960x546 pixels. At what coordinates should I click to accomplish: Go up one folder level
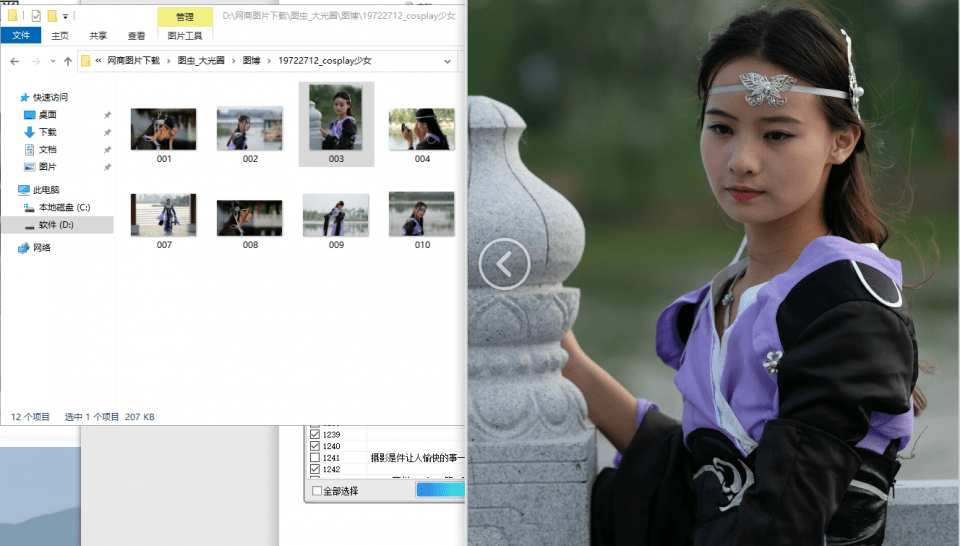[x=68, y=61]
